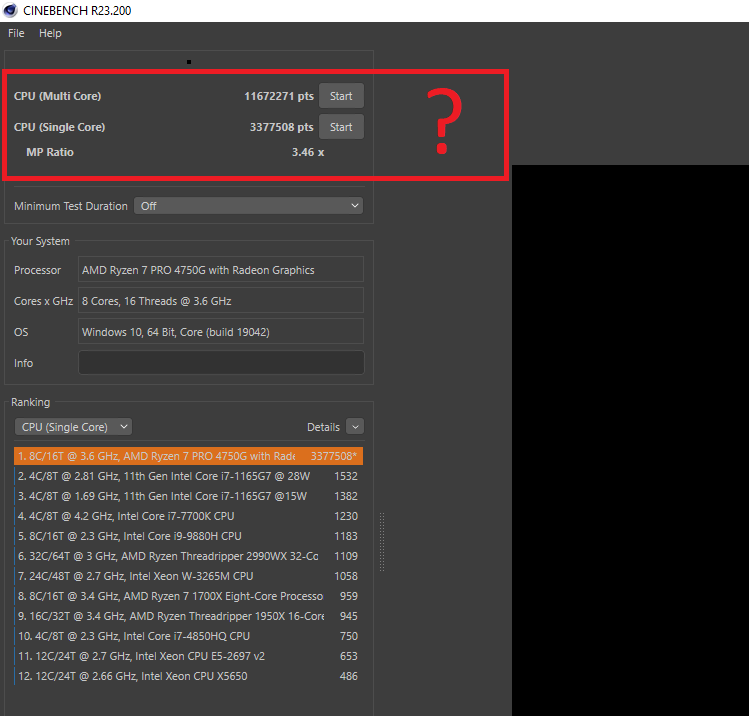Select the i7-1165G7 @ 28W ranking row
This screenshot has width=749, height=716.
point(188,476)
